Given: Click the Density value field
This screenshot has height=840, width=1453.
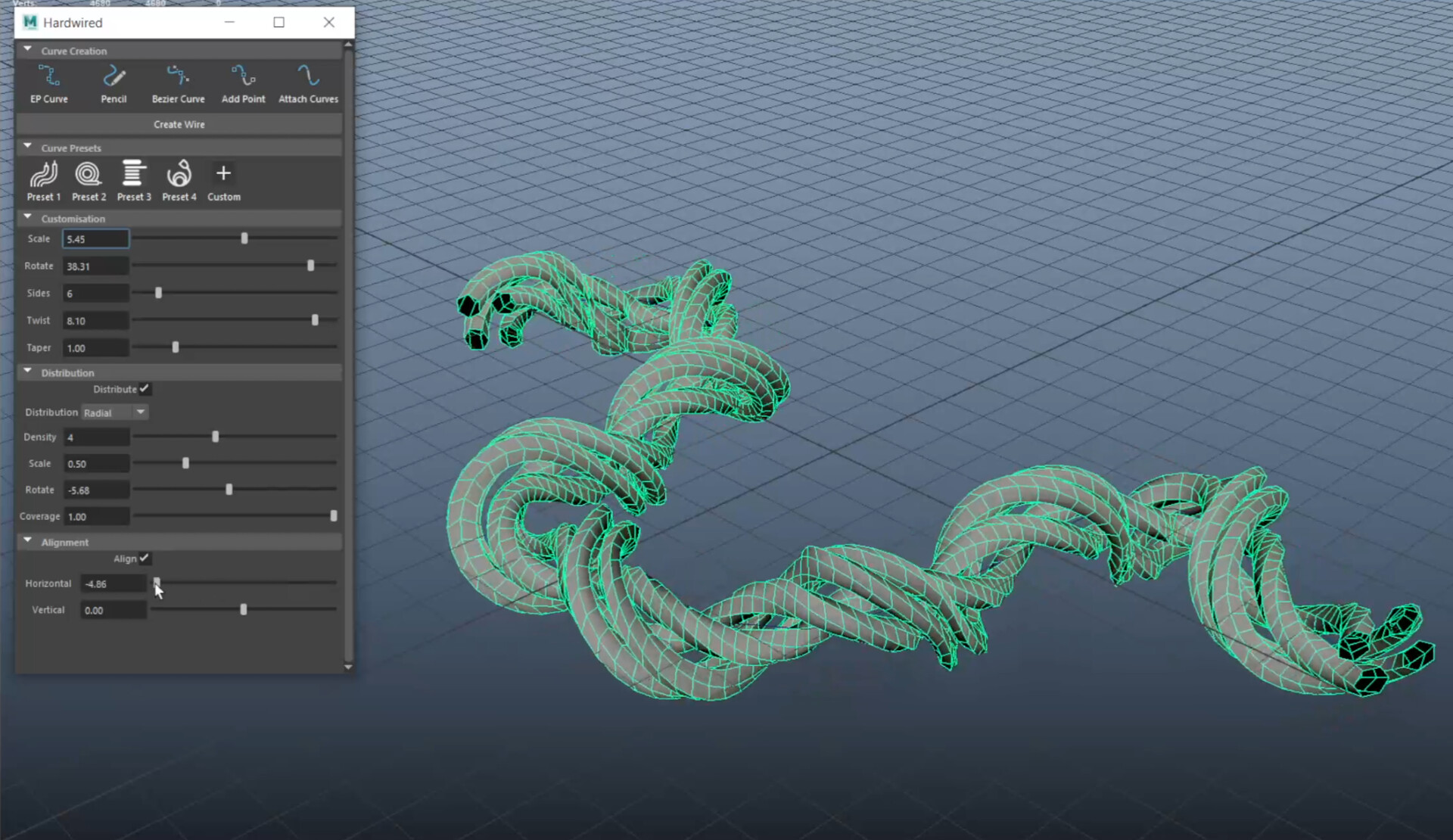Looking at the screenshot, I should pos(96,437).
